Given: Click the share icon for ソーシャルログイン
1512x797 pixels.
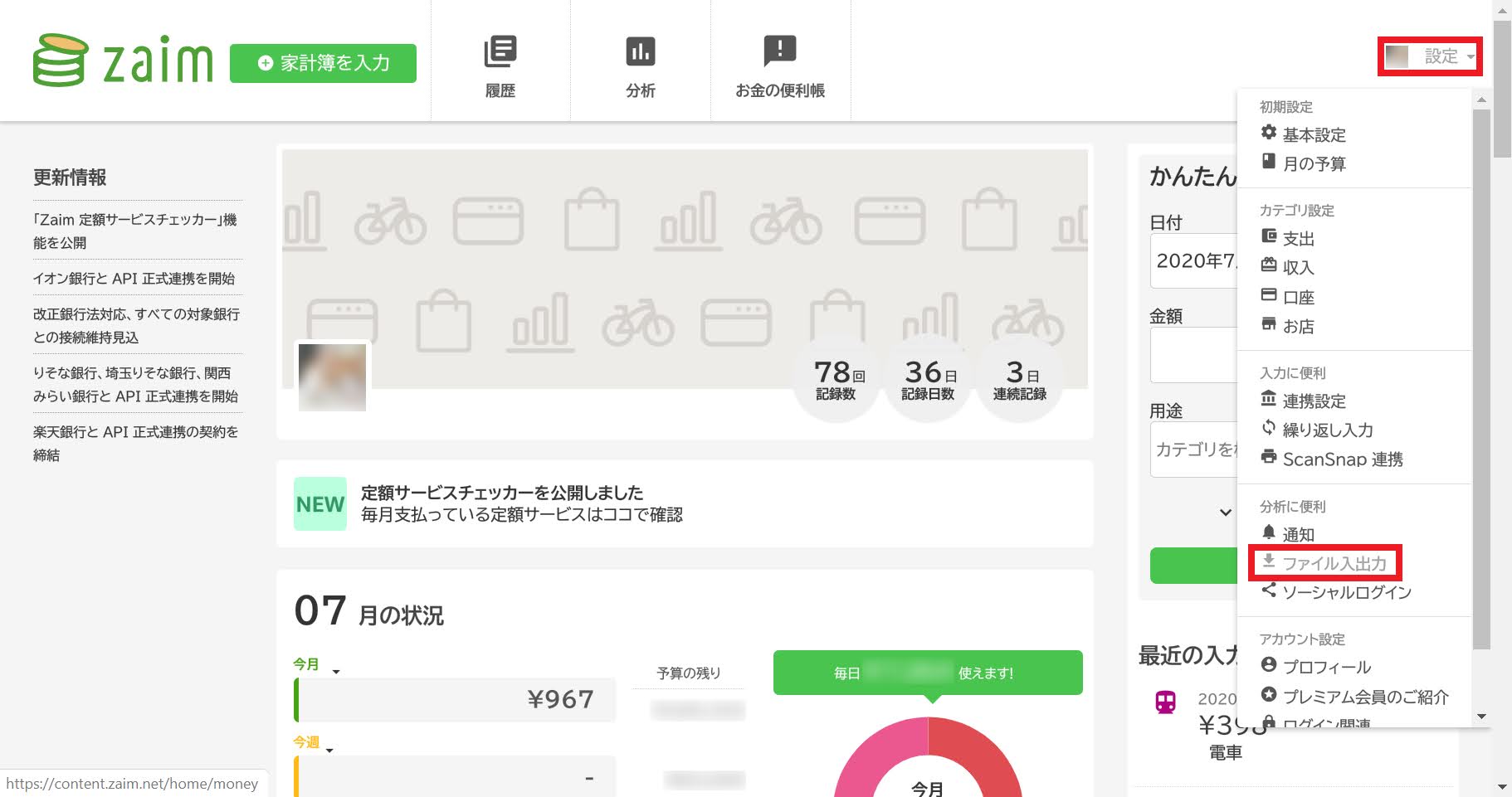Looking at the screenshot, I should coord(1269,591).
